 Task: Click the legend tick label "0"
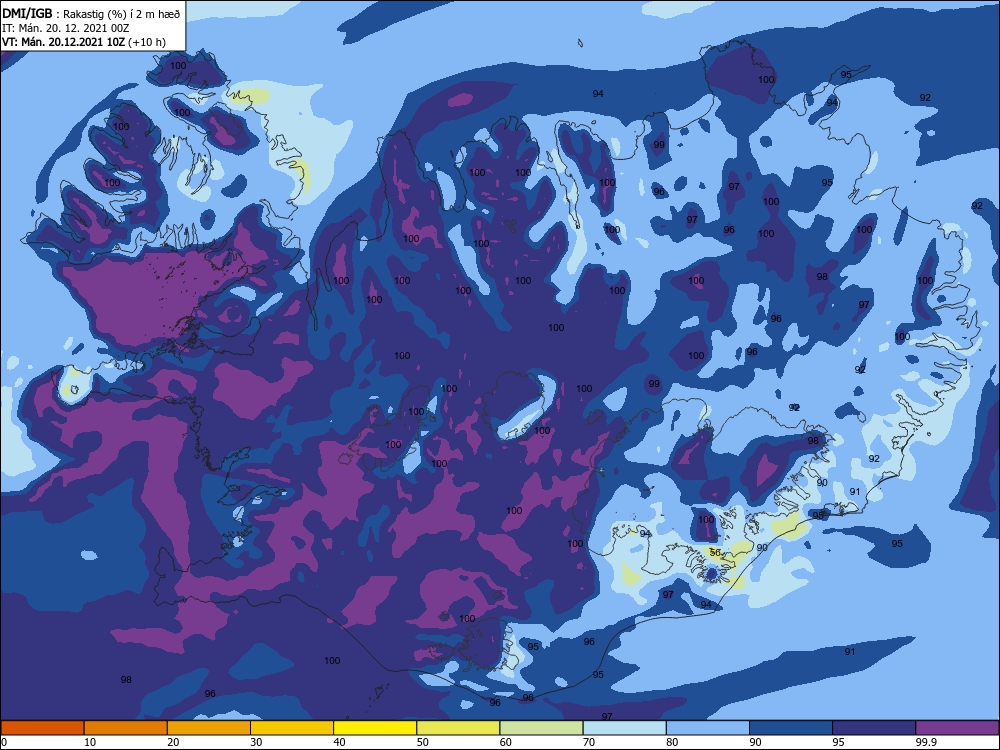pyautogui.click(x=4, y=742)
